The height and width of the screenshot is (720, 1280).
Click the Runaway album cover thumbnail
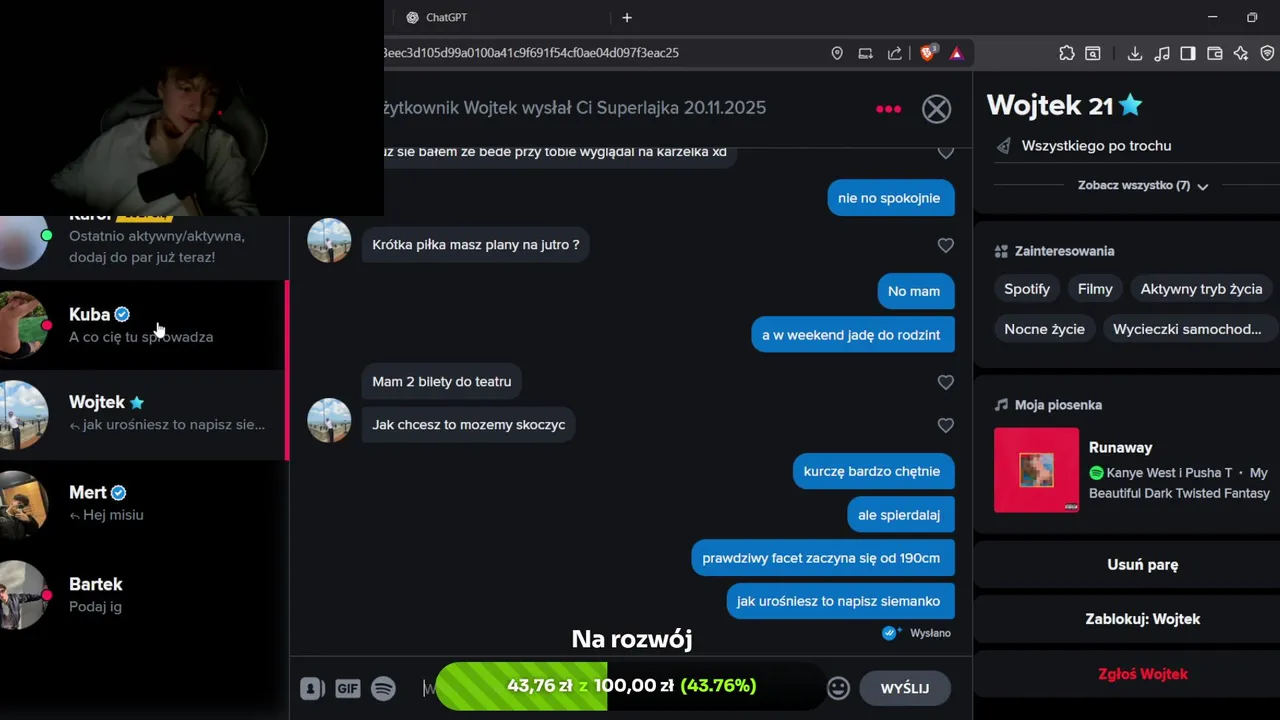point(1036,470)
